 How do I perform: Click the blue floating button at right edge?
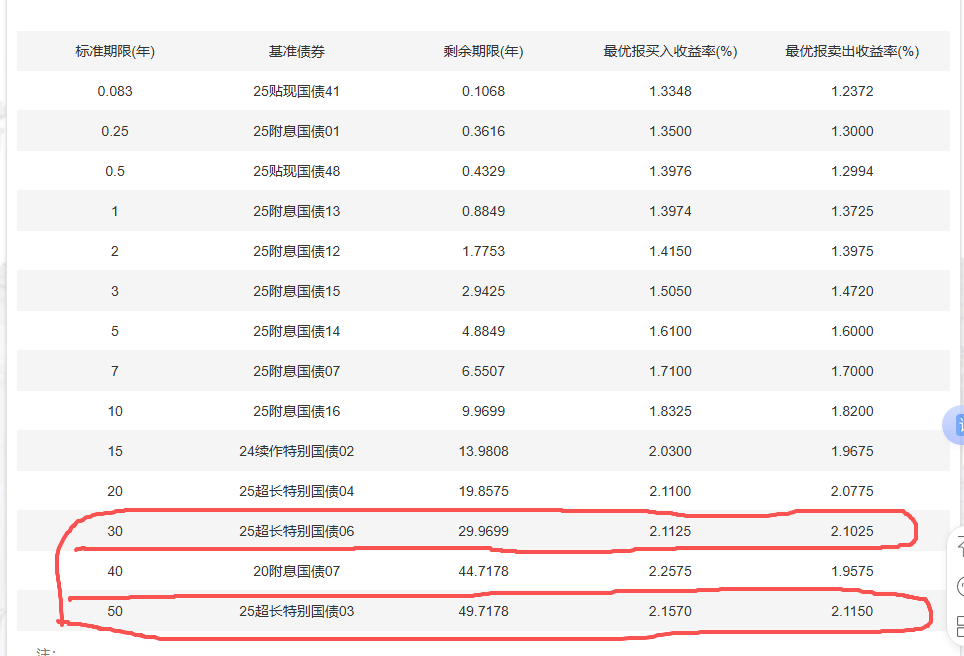[x=954, y=425]
